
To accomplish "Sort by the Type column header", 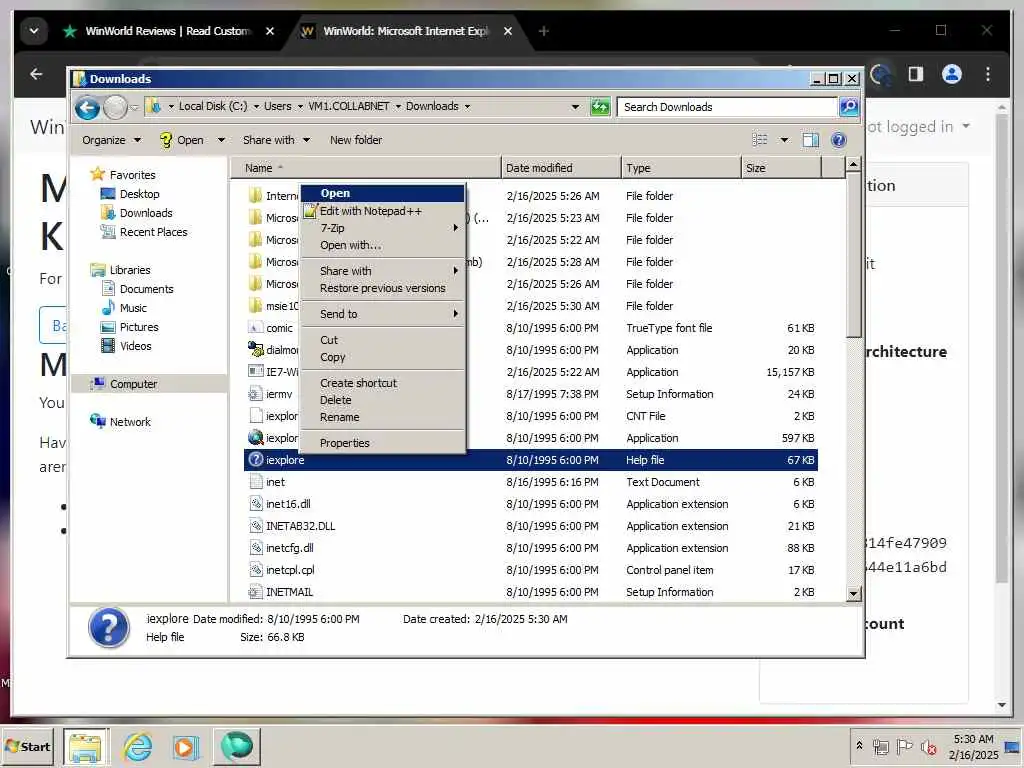I will click(x=681, y=168).
